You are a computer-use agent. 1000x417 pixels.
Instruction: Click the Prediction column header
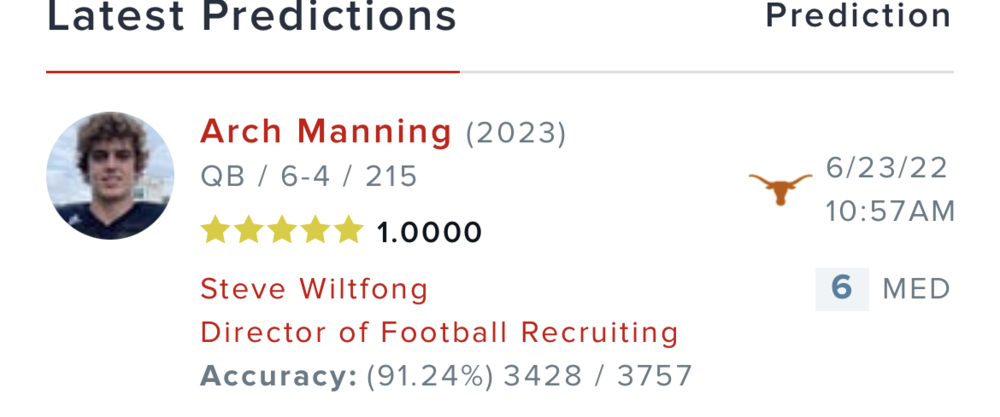coord(858,16)
